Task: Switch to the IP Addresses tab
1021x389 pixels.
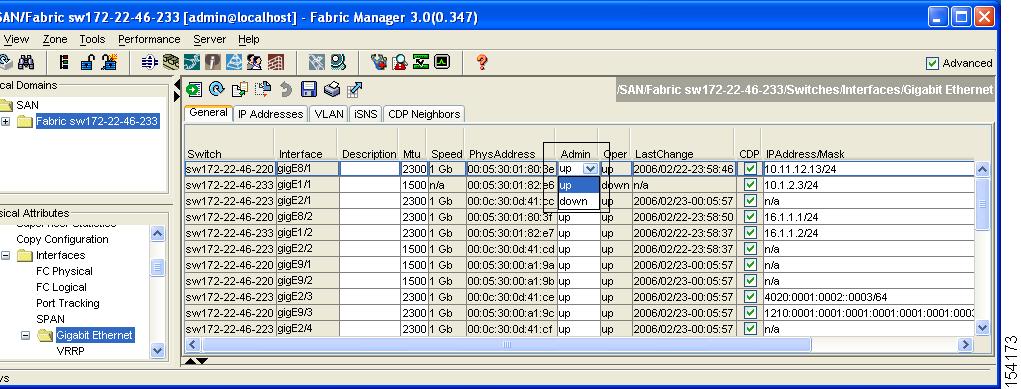Action: coord(270,114)
